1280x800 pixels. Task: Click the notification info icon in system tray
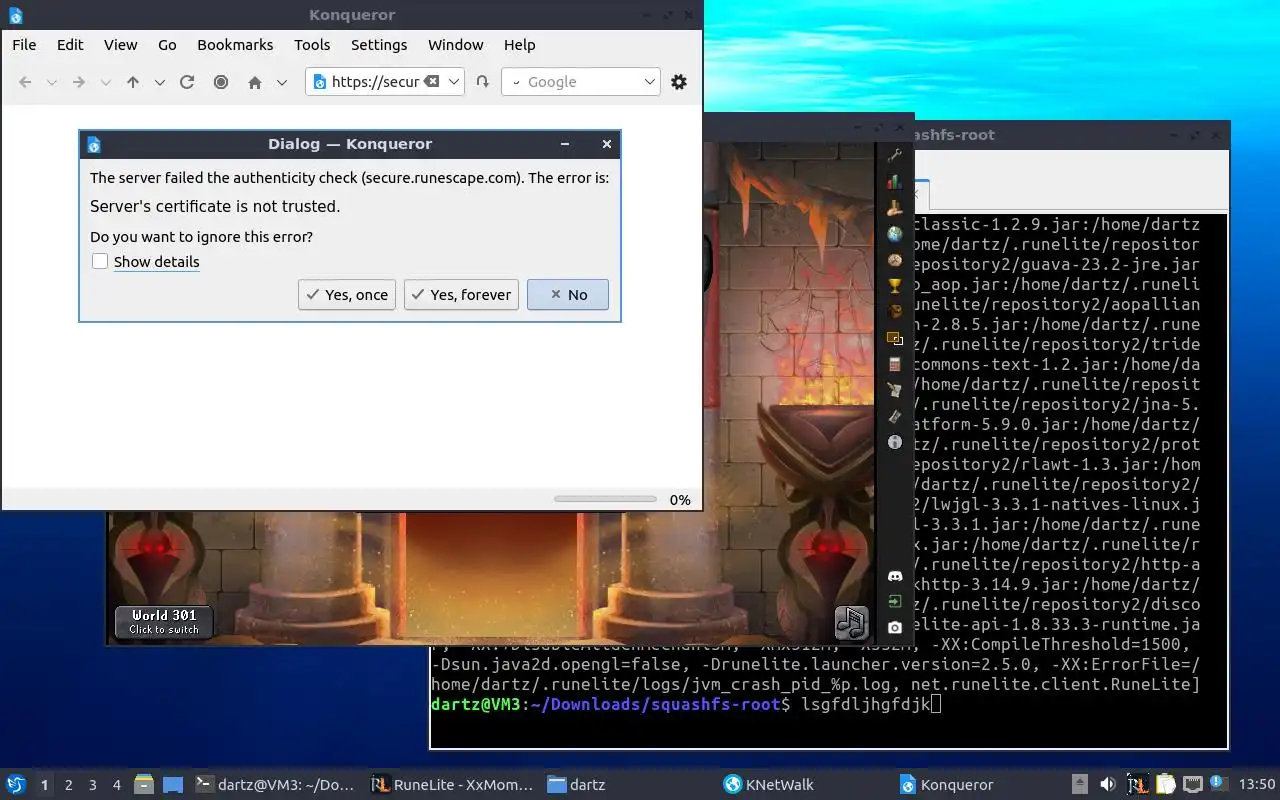1219,784
